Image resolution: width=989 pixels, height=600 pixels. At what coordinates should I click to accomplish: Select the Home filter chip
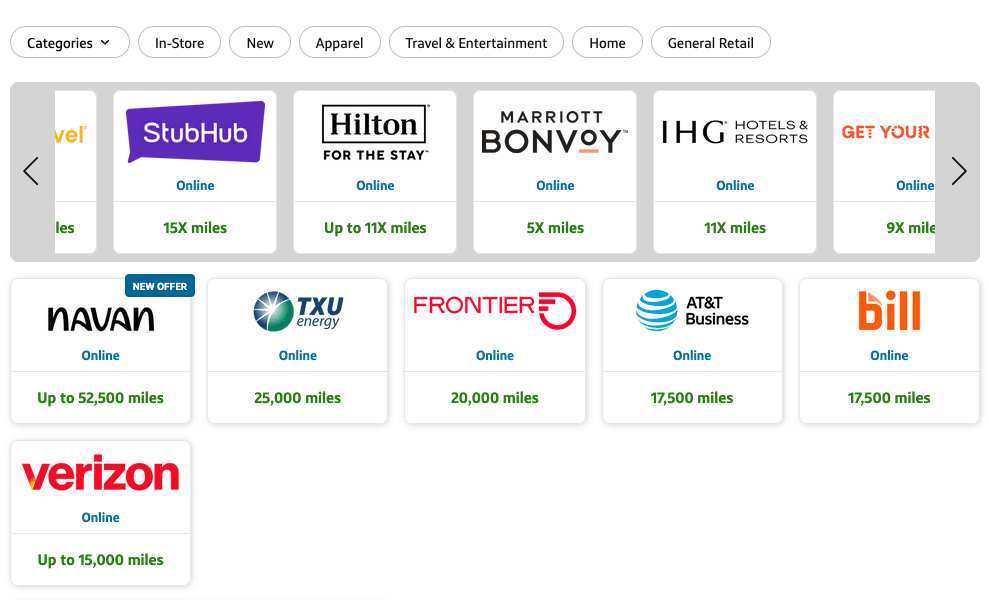pos(607,43)
